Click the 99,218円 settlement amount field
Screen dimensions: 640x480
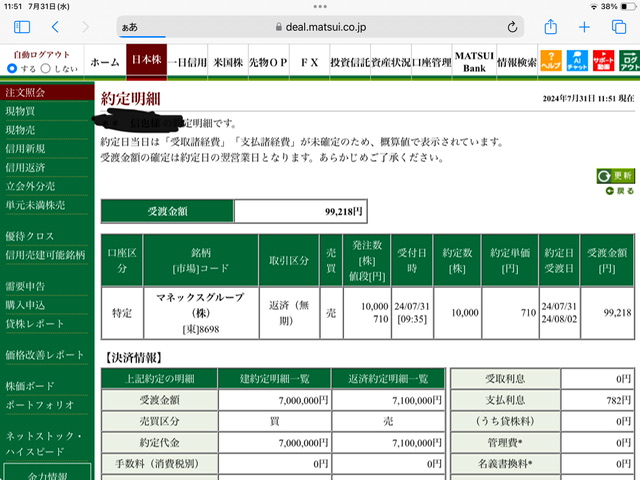tap(301, 211)
